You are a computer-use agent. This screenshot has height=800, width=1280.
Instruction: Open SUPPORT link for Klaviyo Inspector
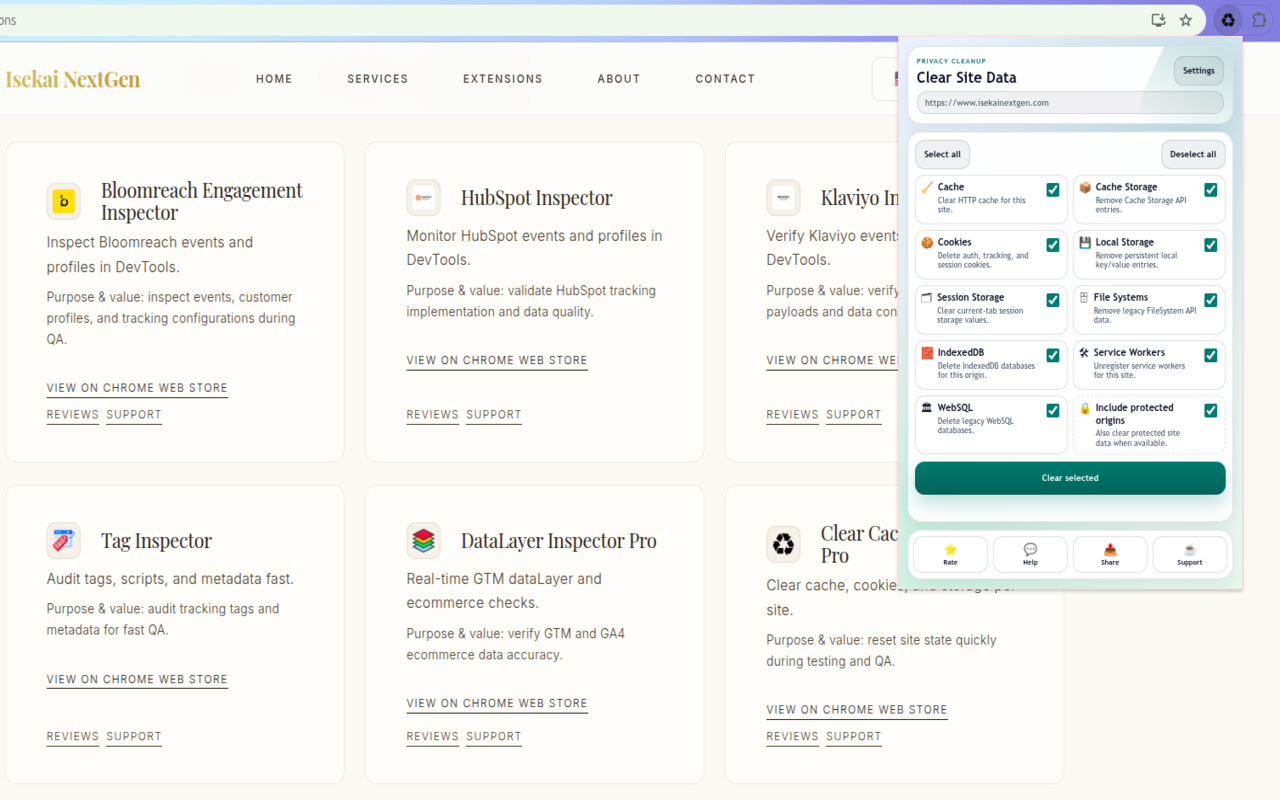pyautogui.click(x=854, y=415)
